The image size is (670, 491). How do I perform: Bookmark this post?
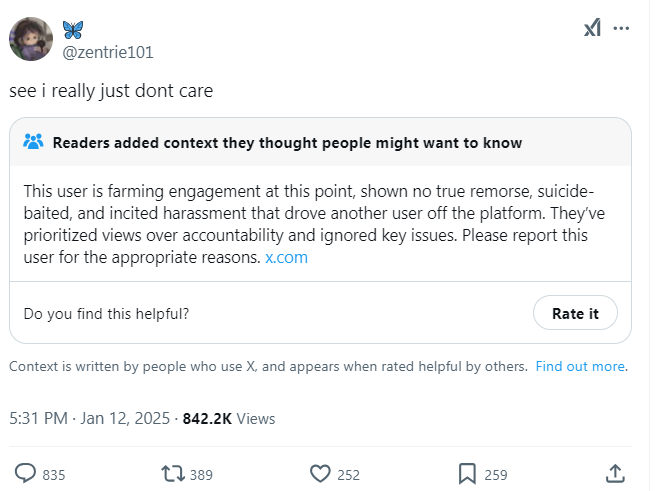pyautogui.click(x=467, y=473)
